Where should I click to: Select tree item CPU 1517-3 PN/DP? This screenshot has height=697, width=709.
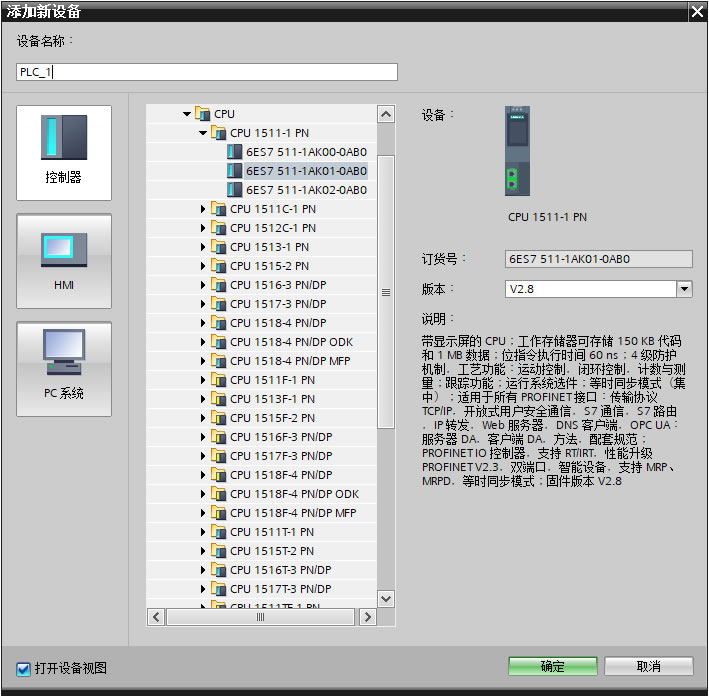[278, 303]
